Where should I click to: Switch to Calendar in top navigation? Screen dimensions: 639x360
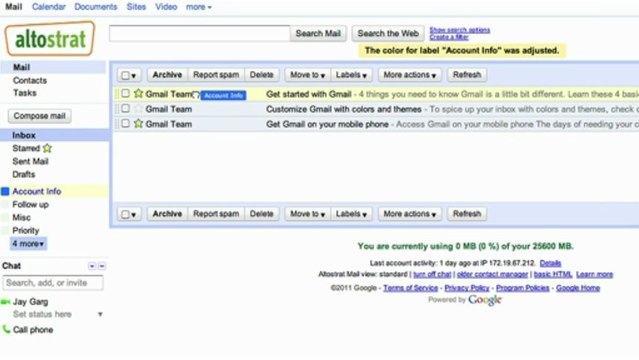(48, 7)
